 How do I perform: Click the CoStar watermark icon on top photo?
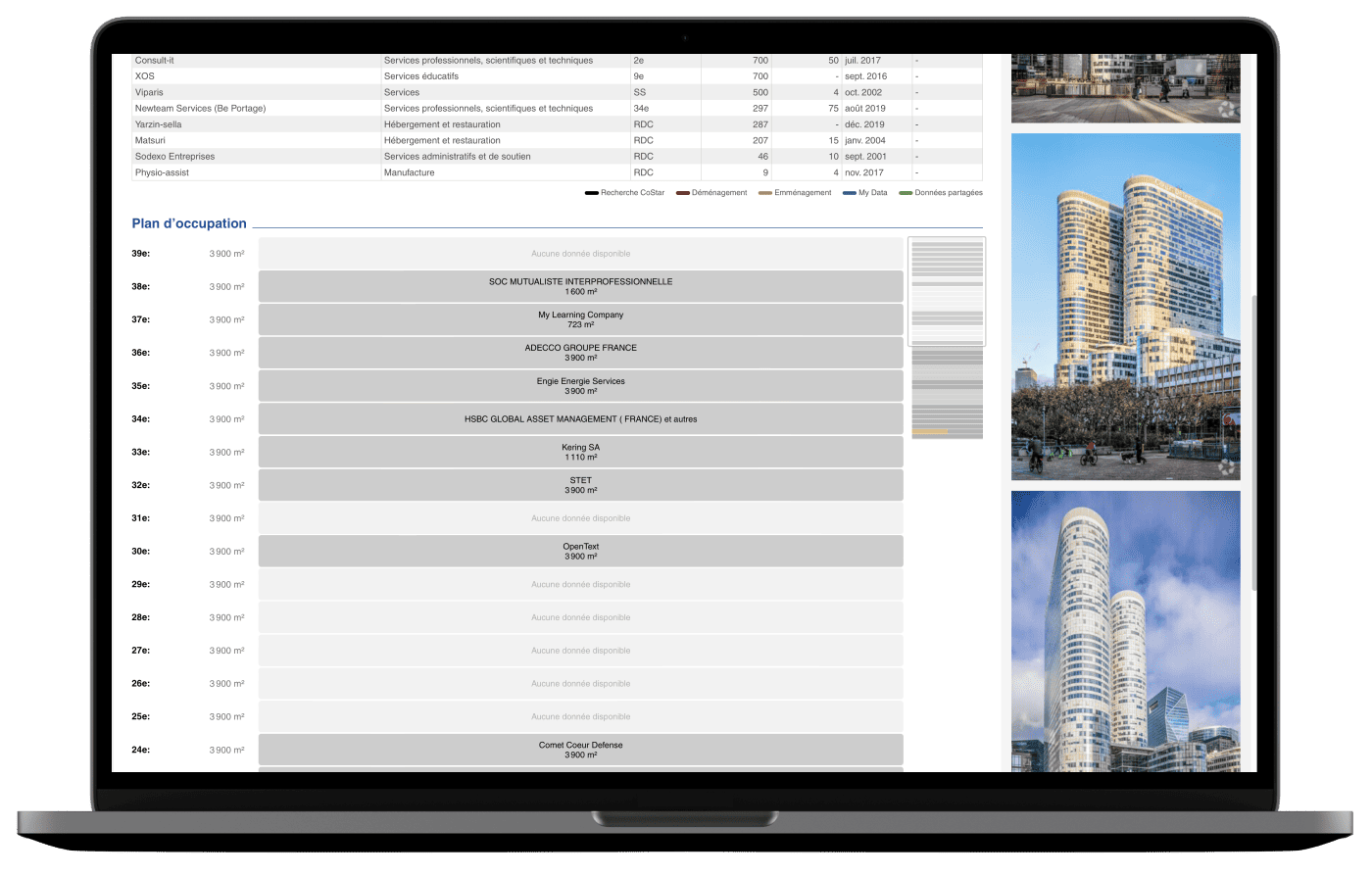click(x=1226, y=110)
